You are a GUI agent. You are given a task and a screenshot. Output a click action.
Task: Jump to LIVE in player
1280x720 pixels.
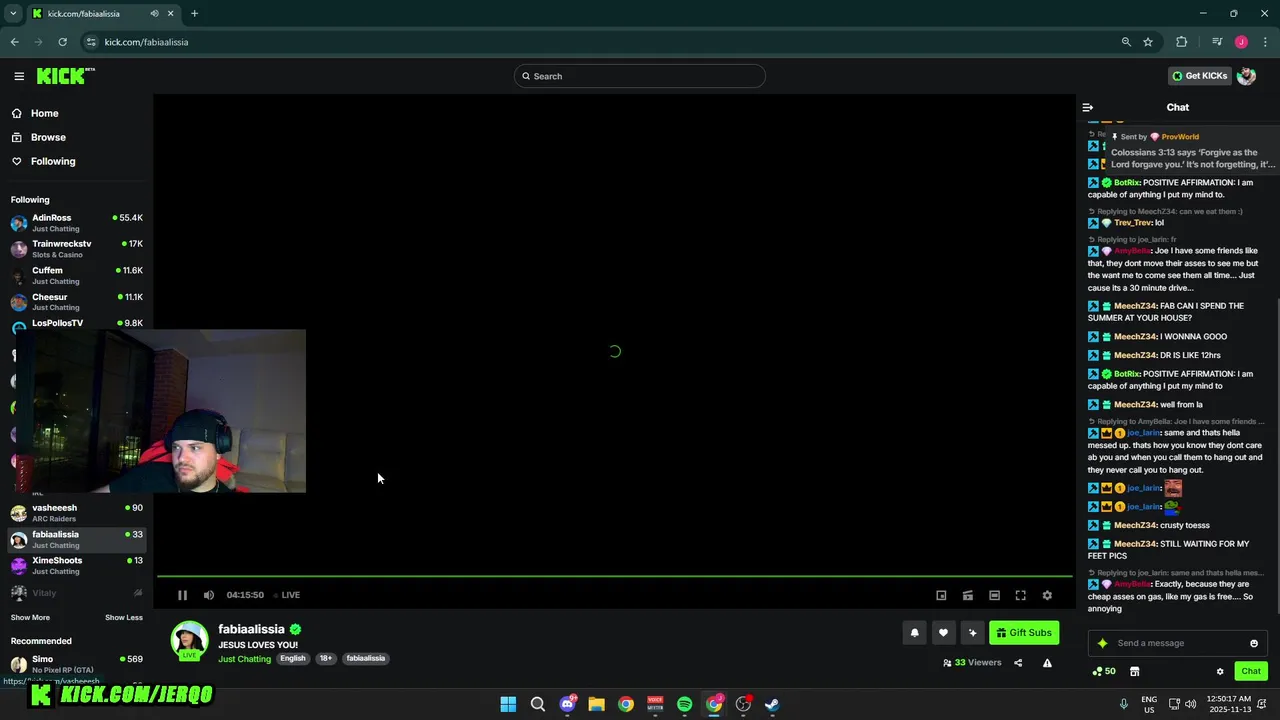pyautogui.click(x=286, y=595)
